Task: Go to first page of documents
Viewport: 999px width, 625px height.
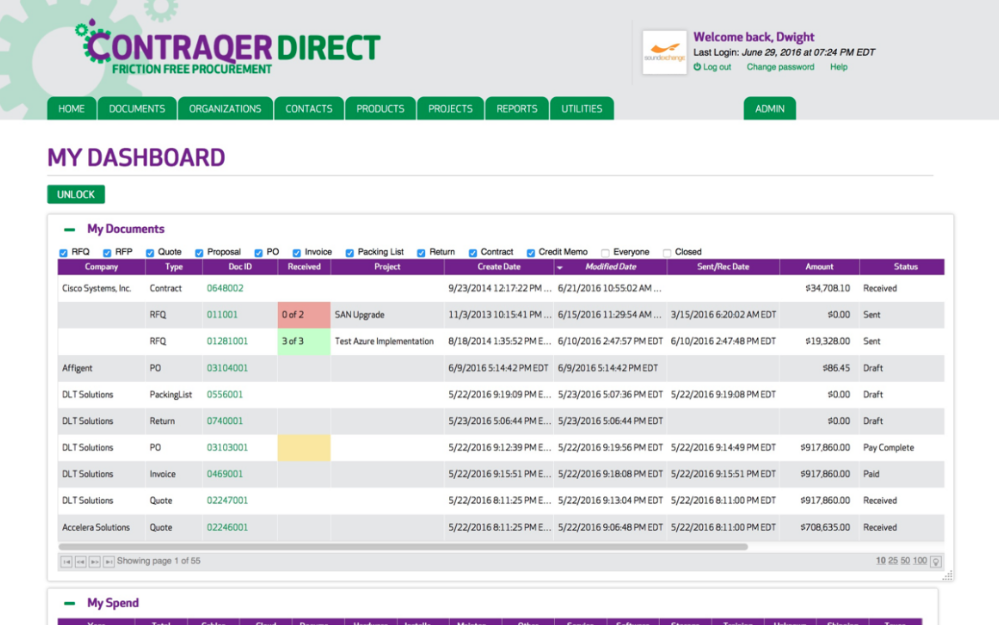Action: (67, 562)
